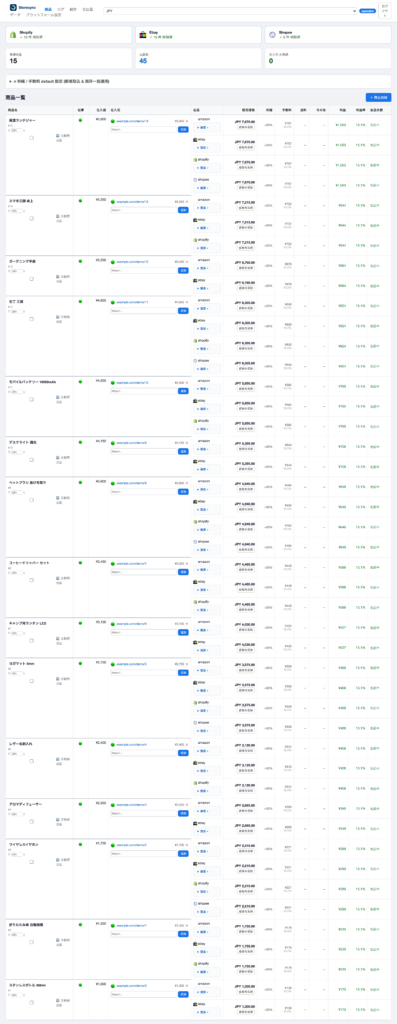Tick the checkbox for スマホ三脚 卓上

31,218
